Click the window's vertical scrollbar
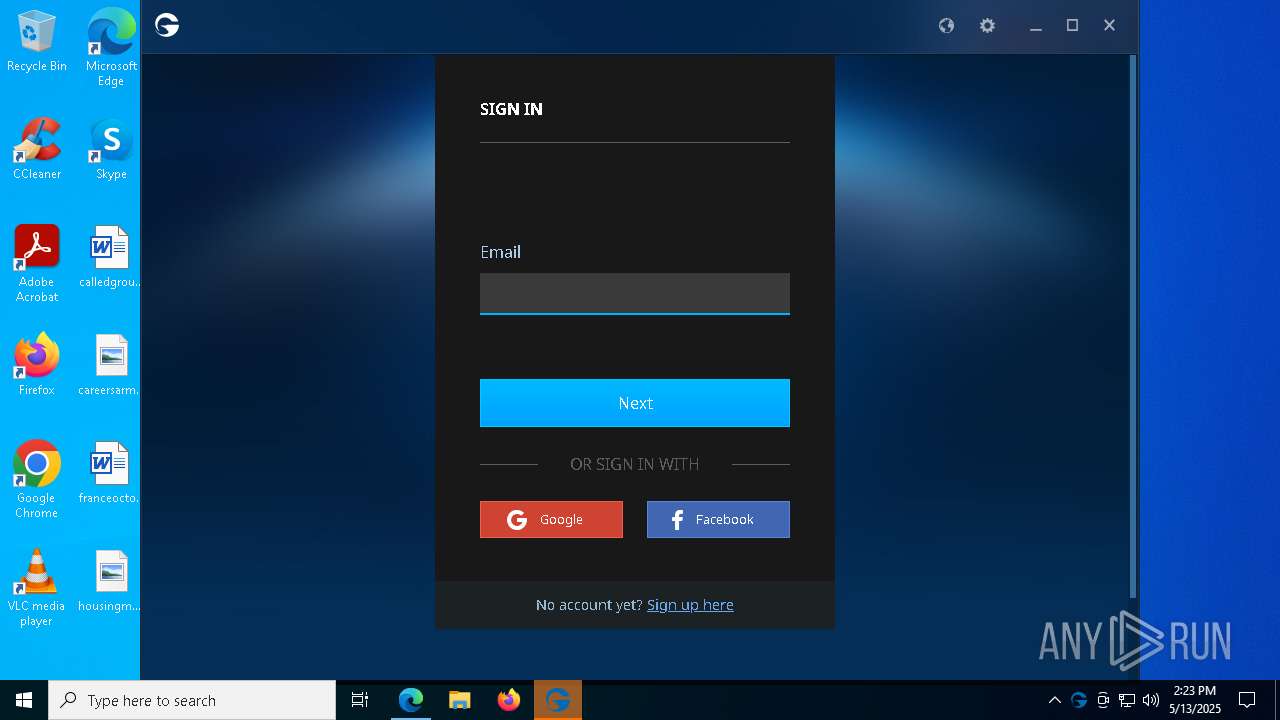 pos(1133,325)
